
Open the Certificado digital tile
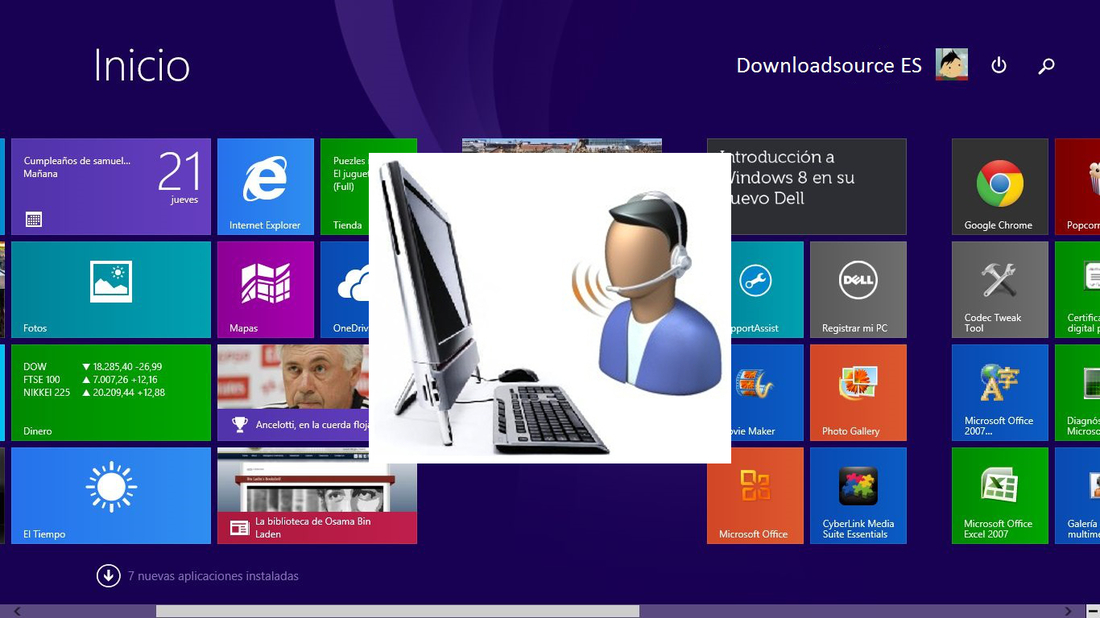(1078, 290)
